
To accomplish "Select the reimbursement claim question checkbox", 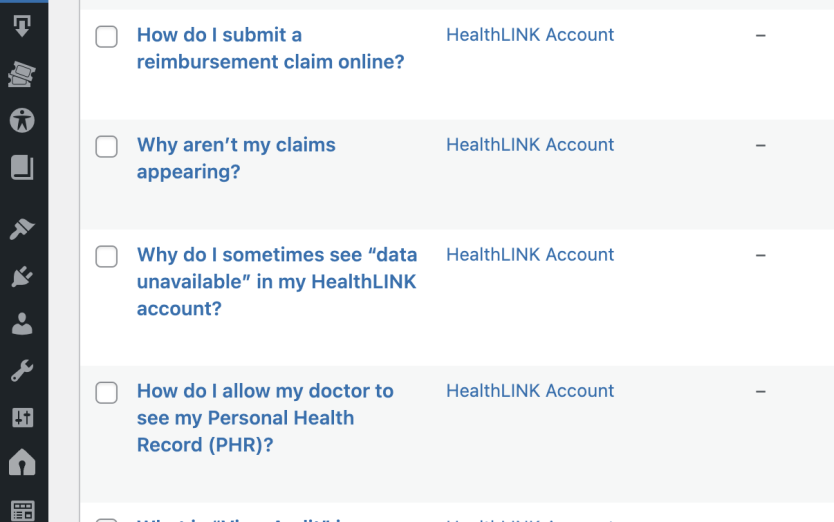I will click(106, 37).
